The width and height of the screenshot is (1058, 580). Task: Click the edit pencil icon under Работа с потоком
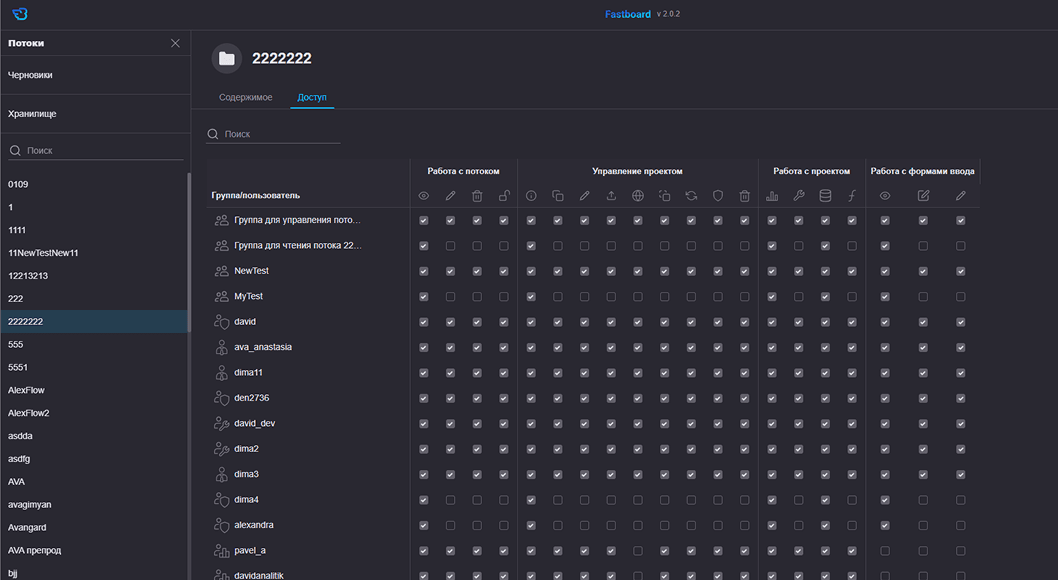click(450, 196)
